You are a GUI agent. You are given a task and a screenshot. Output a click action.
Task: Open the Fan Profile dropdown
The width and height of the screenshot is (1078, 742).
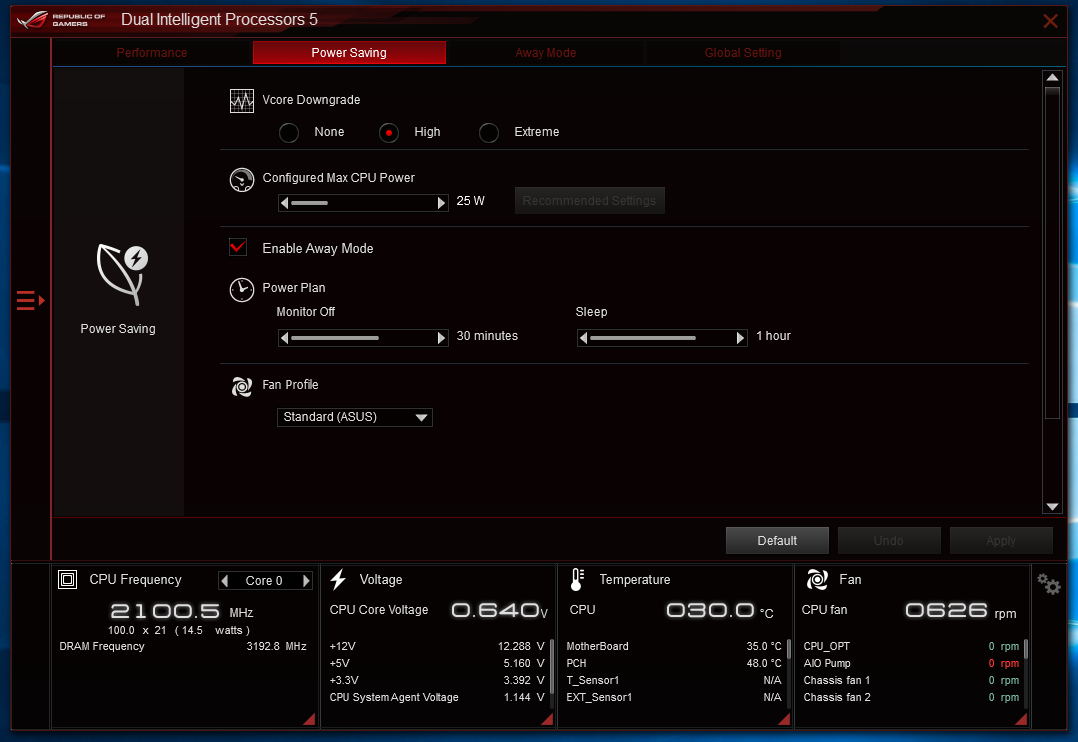coord(355,417)
